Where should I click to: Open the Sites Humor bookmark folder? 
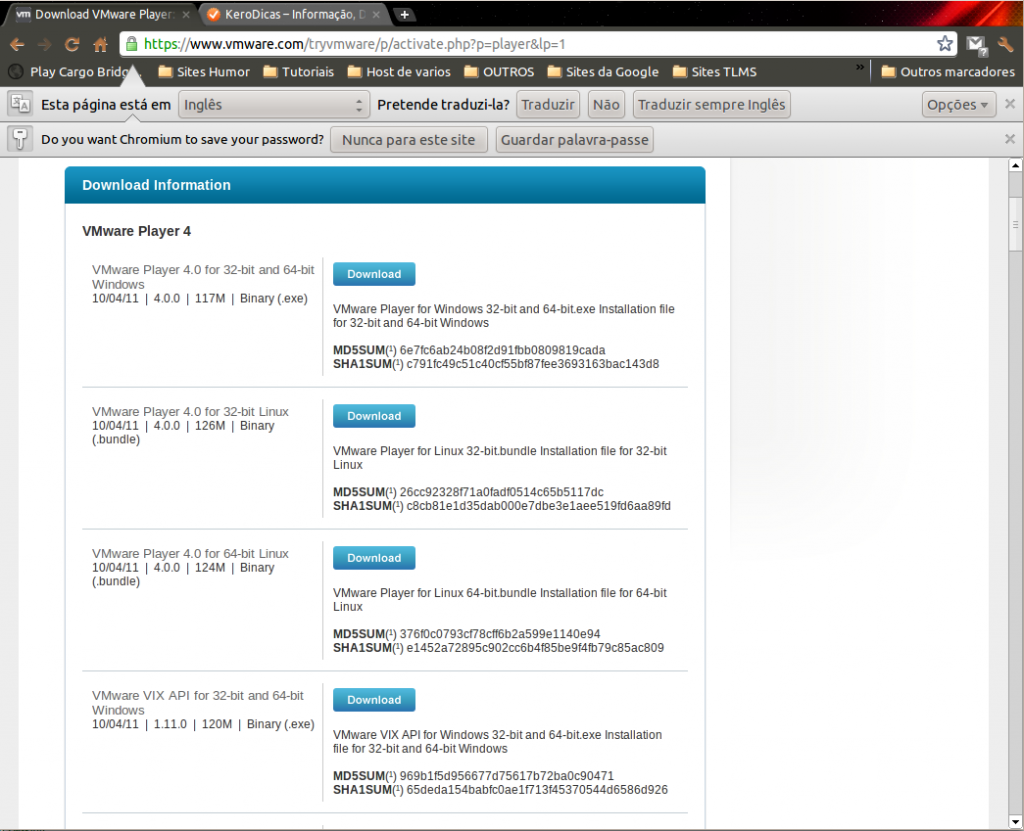point(204,72)
